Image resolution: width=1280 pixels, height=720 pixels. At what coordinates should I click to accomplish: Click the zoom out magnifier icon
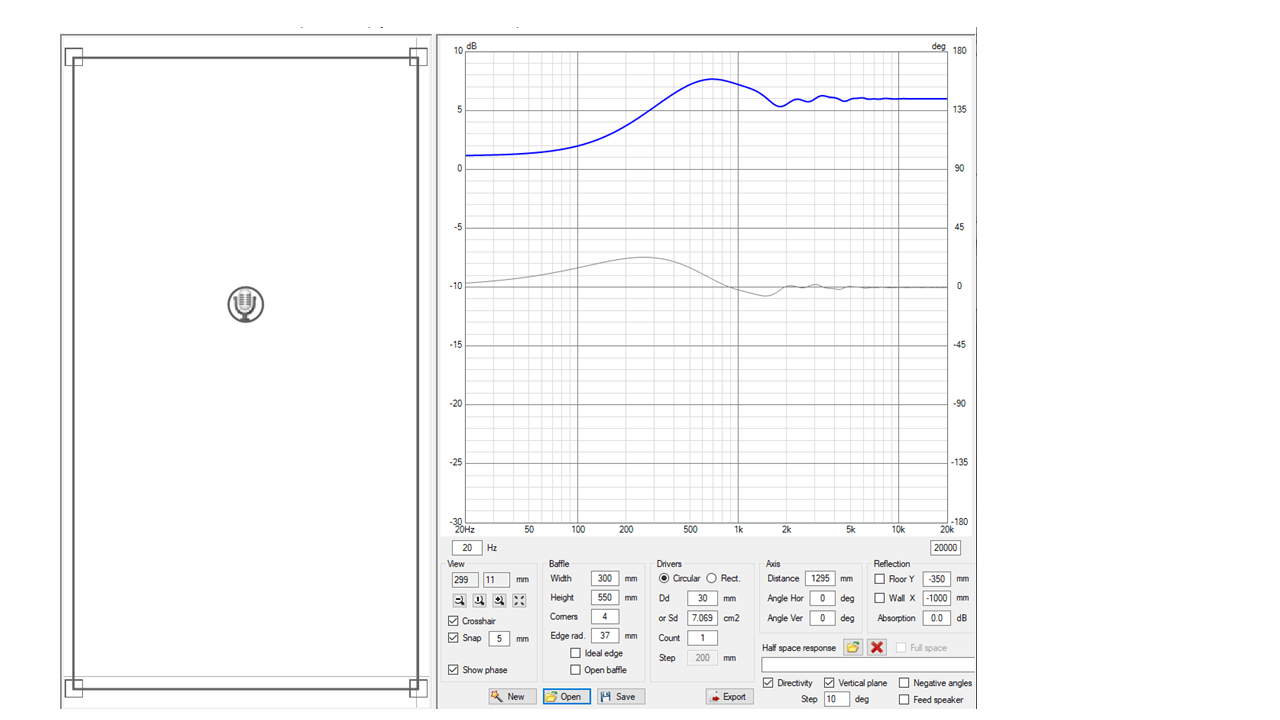point(459,600)
